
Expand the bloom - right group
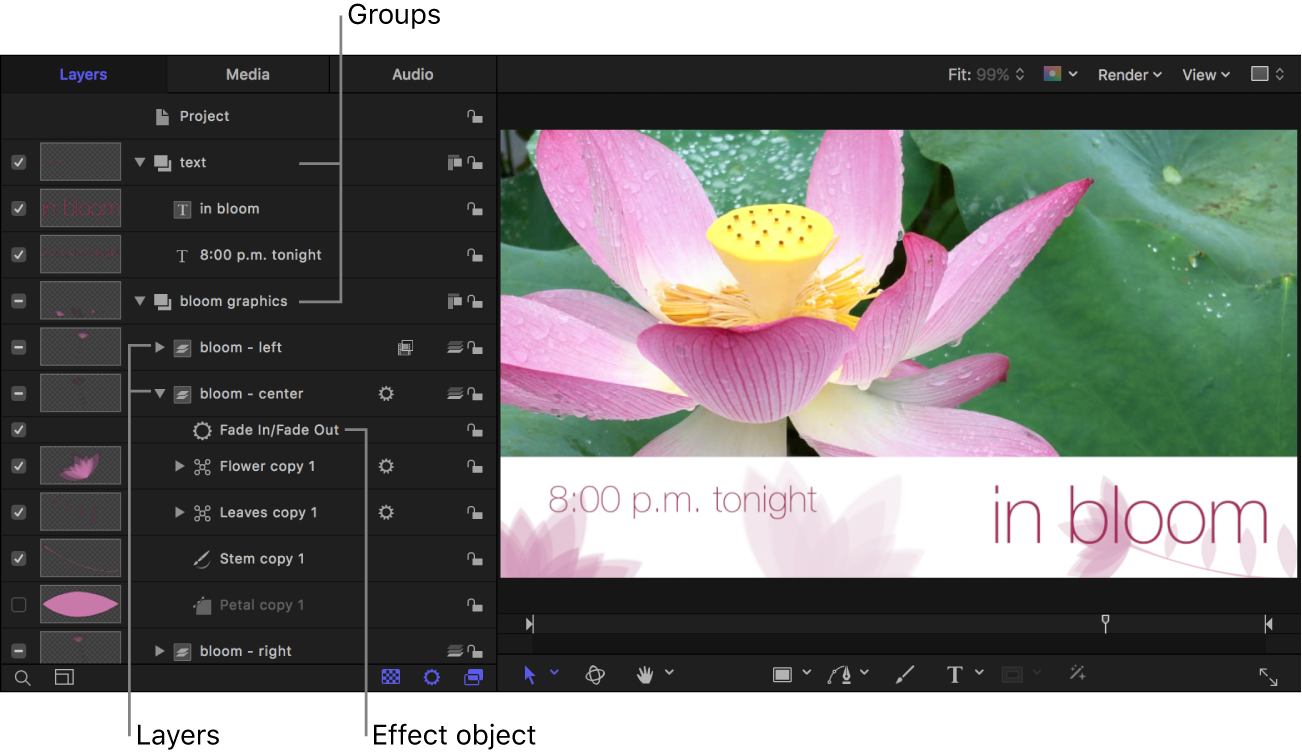click(x=159, y=650)
